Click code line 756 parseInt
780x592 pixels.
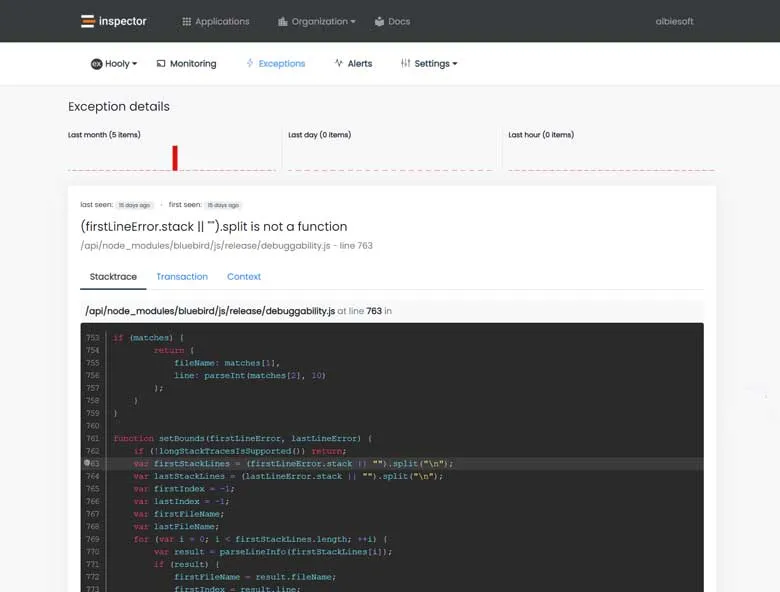point(250,376)
